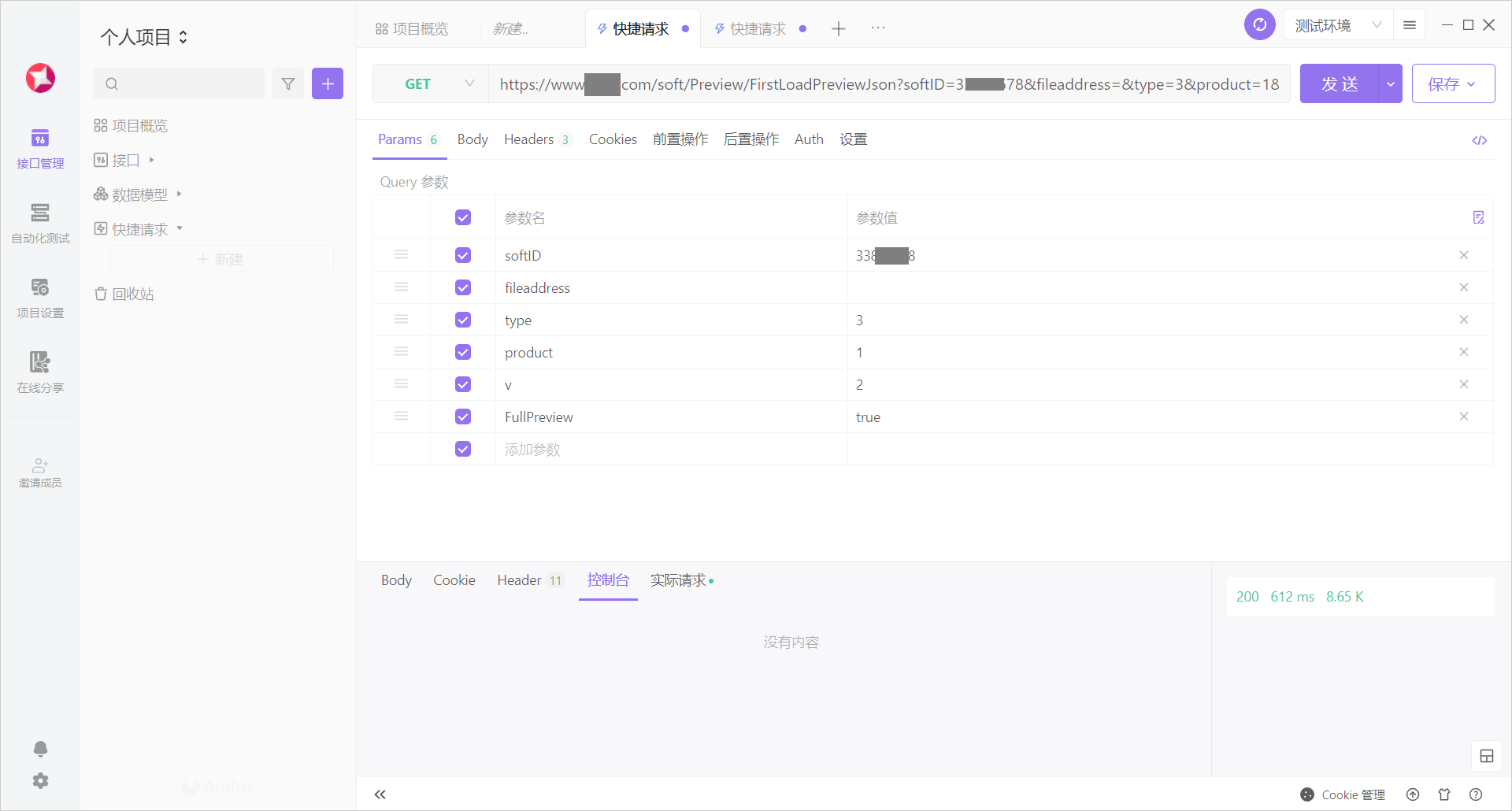Viewport: 1512px width, 811px height.
Task: Expand the 发送 button dropdown arrow
Action: [1391, 83]
